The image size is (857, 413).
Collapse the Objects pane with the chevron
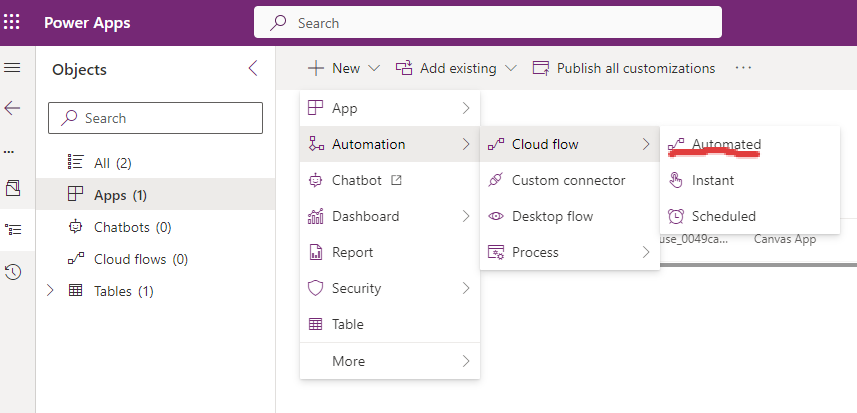coord(253,68)
